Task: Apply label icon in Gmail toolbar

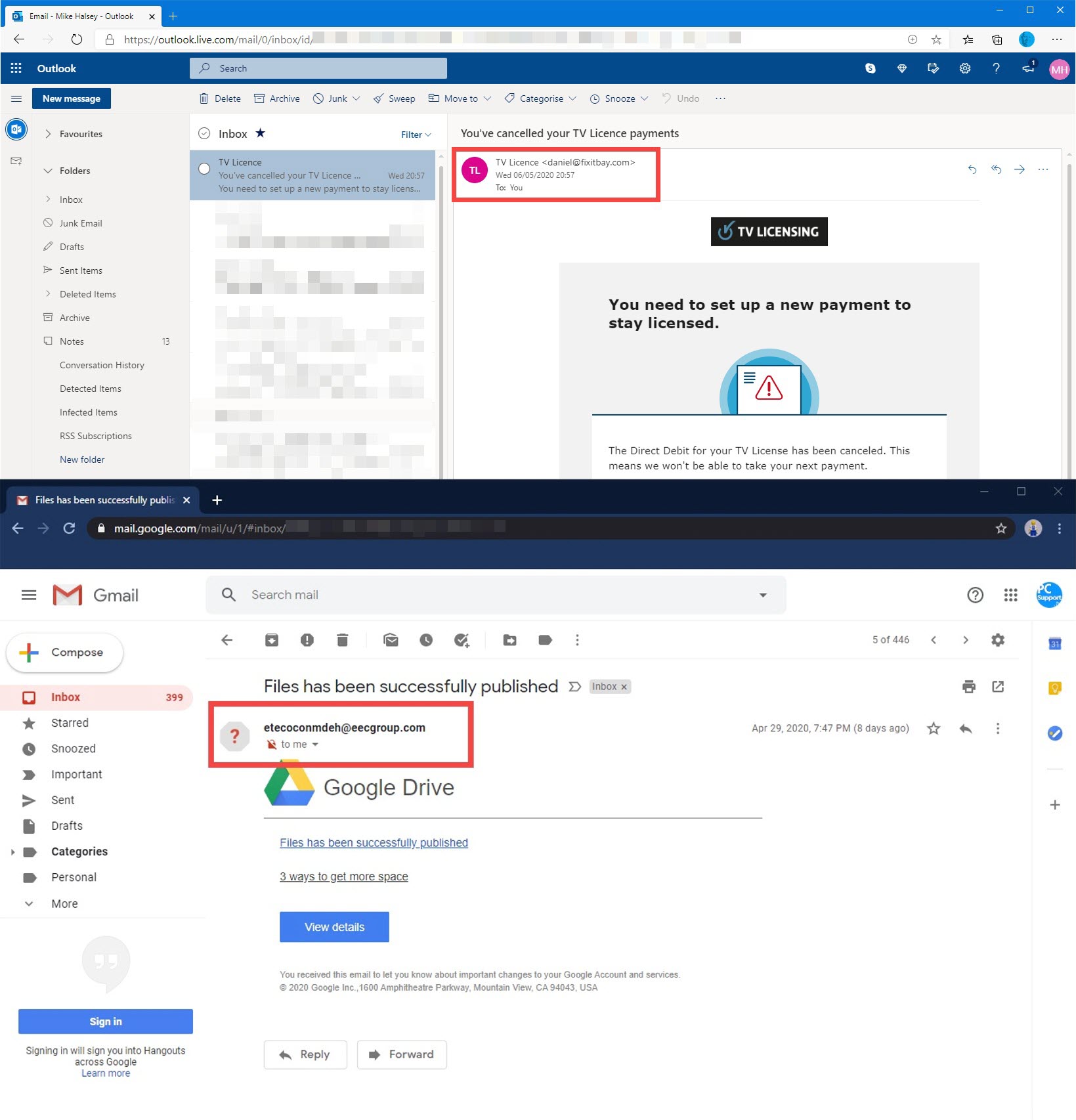Action: point(545,640)
